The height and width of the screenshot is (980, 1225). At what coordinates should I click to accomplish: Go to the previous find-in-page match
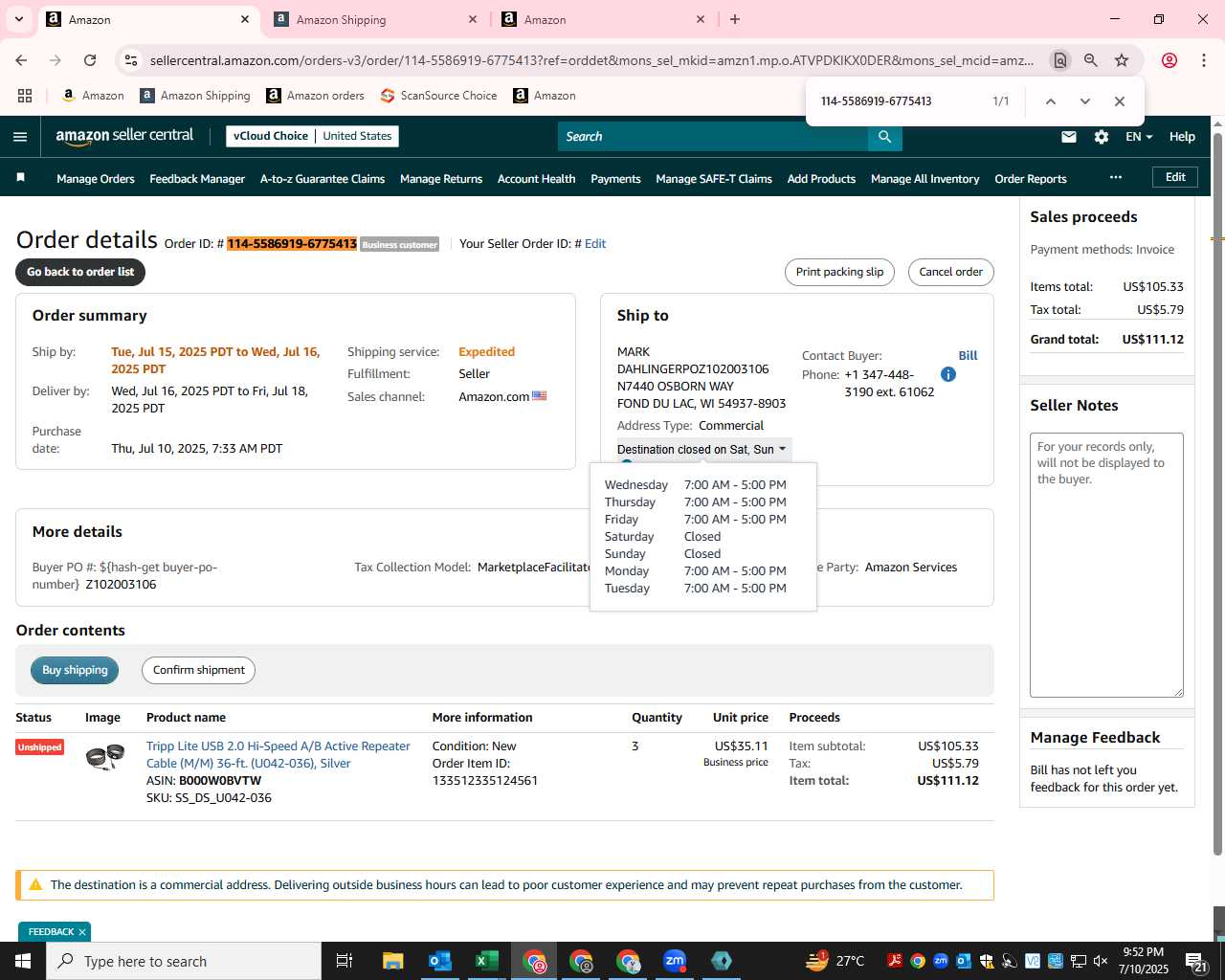1050,101
